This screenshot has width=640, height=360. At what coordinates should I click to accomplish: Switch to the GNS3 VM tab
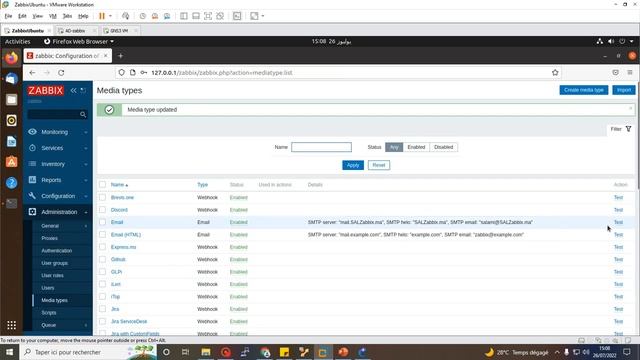[x=119, y=31]
